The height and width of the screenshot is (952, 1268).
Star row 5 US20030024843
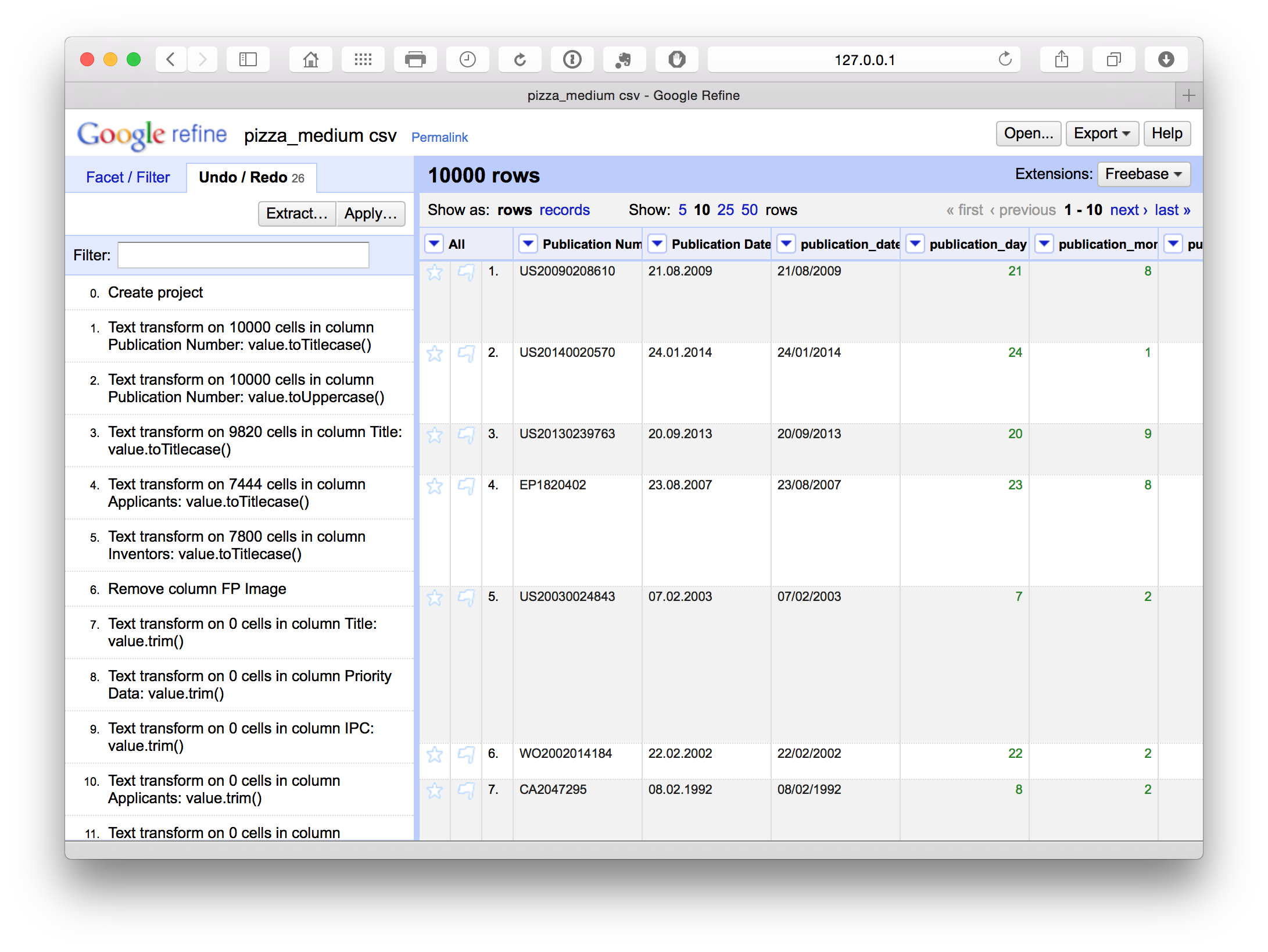point(435,597)
